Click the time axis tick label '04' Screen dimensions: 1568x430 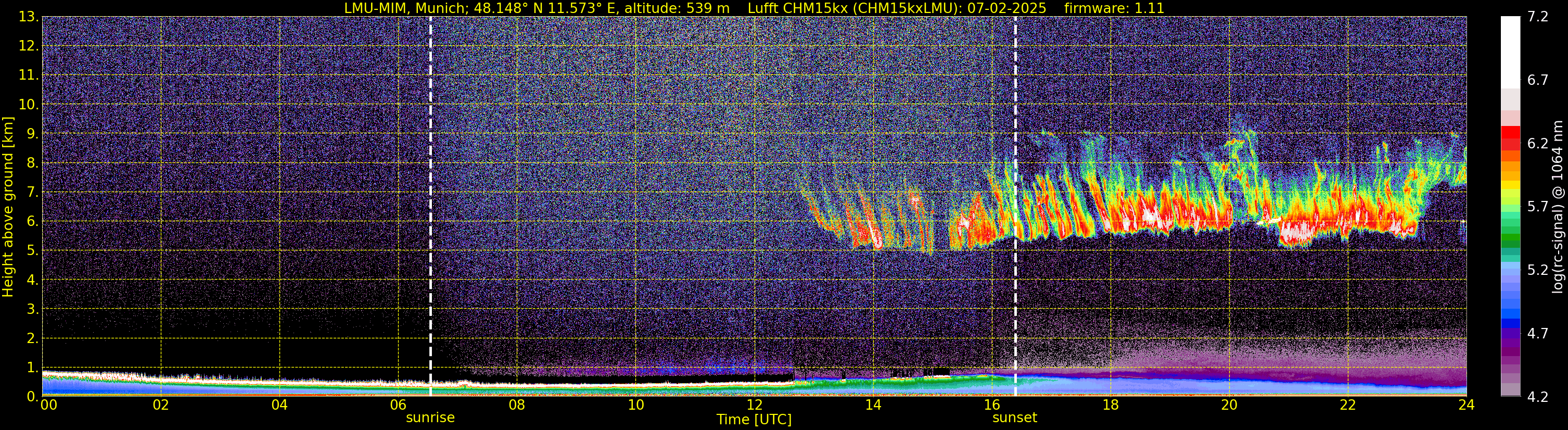(x=279, y=405)
